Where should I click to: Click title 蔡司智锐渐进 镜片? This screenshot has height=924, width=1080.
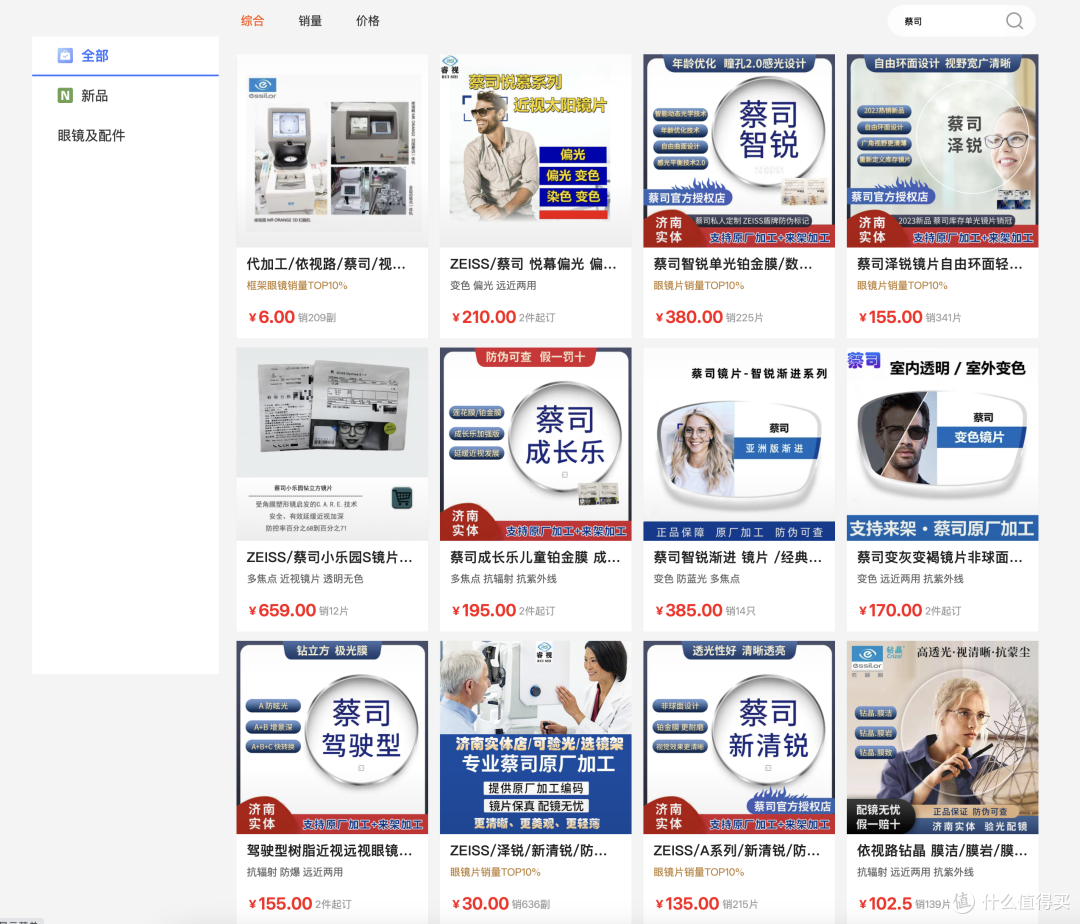pyautogui.click(x=738, y=558)
